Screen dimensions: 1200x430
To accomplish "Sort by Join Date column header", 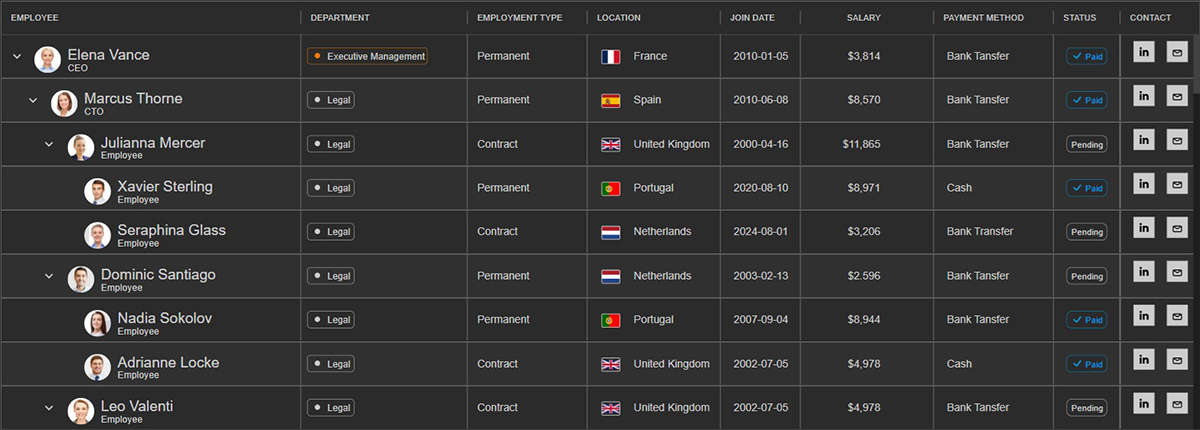I will [x=752, y=18].
